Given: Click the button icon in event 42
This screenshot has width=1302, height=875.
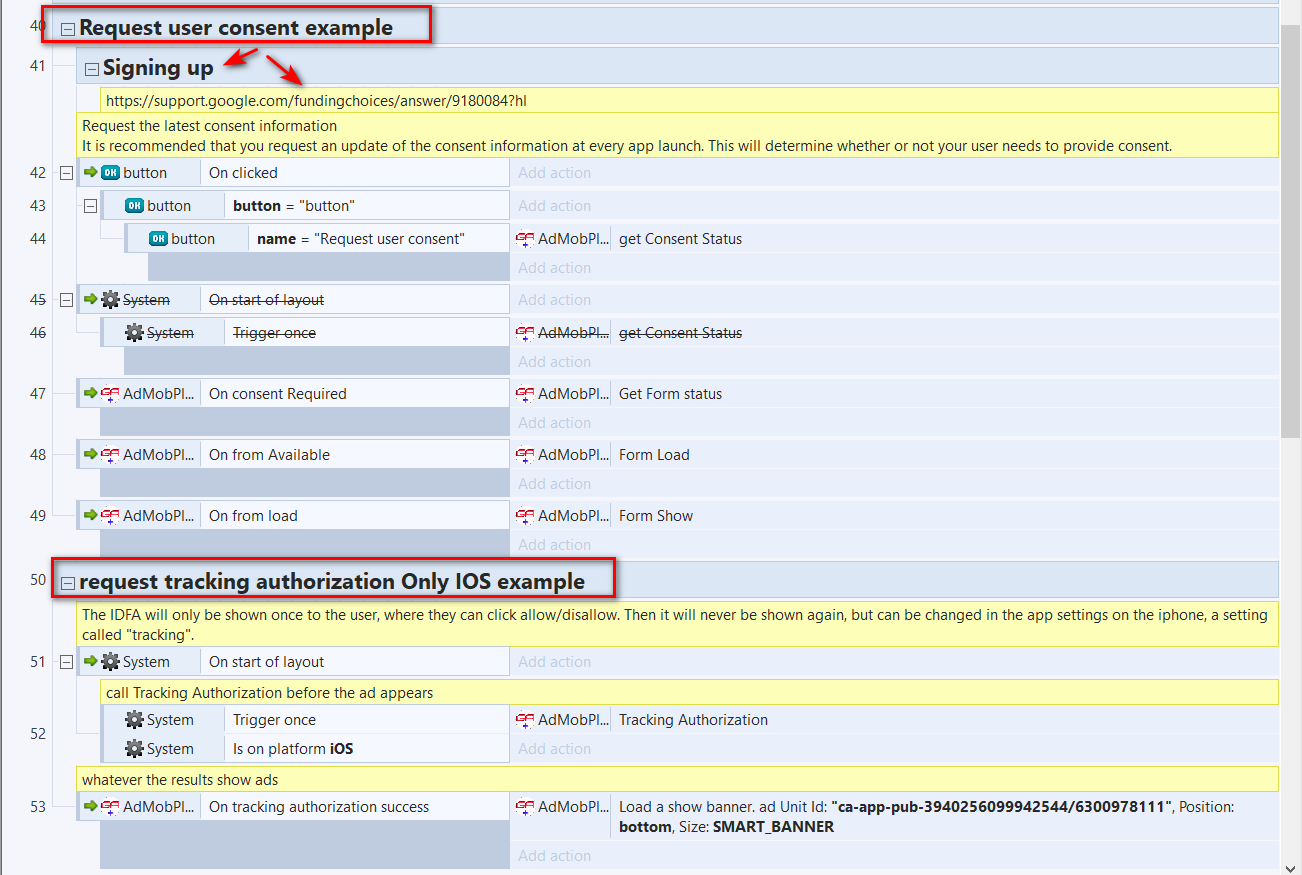Looking at the screenshot, I should click(110, 173).
